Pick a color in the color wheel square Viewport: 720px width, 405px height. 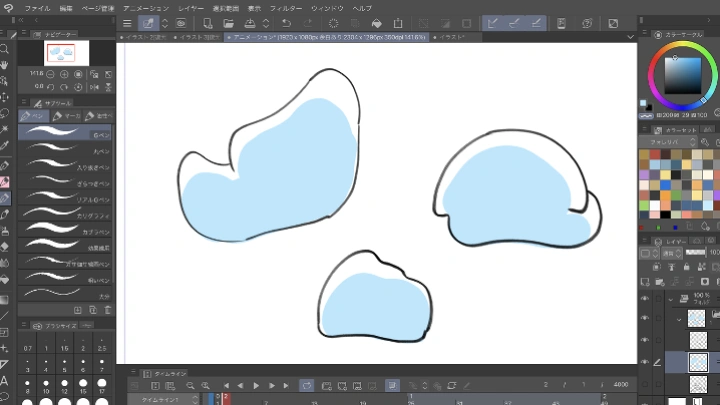[x=683, y=76]
